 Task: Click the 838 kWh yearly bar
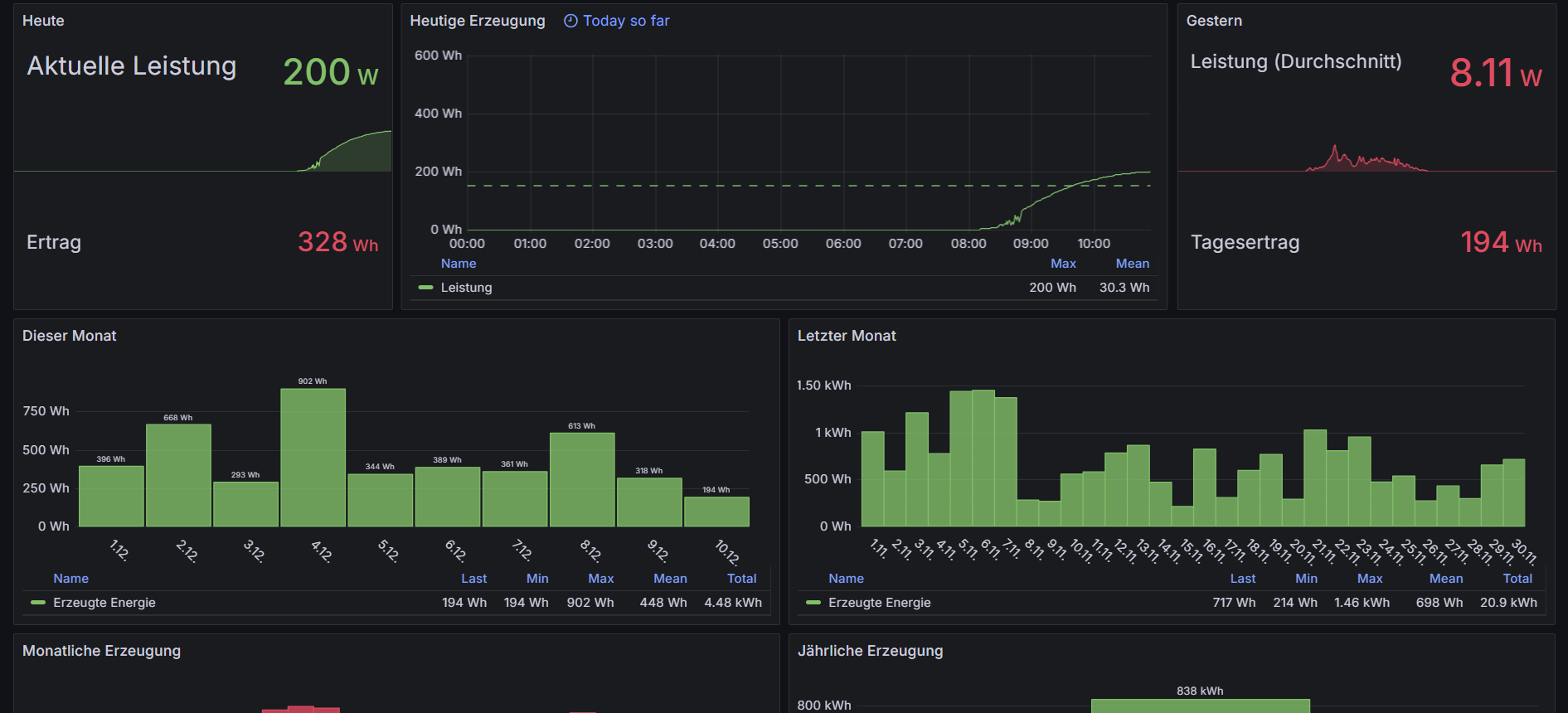coord(1200,706)
